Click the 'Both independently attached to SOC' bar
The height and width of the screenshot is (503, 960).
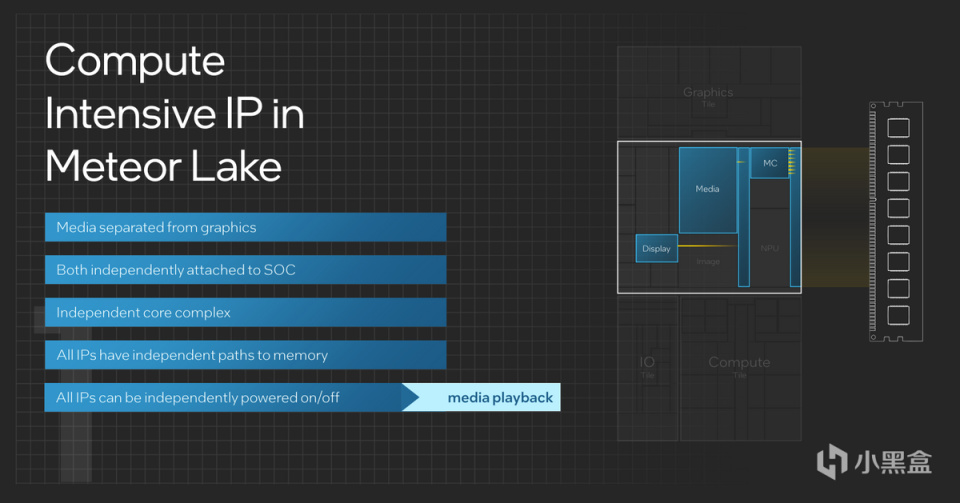[246, 270]
